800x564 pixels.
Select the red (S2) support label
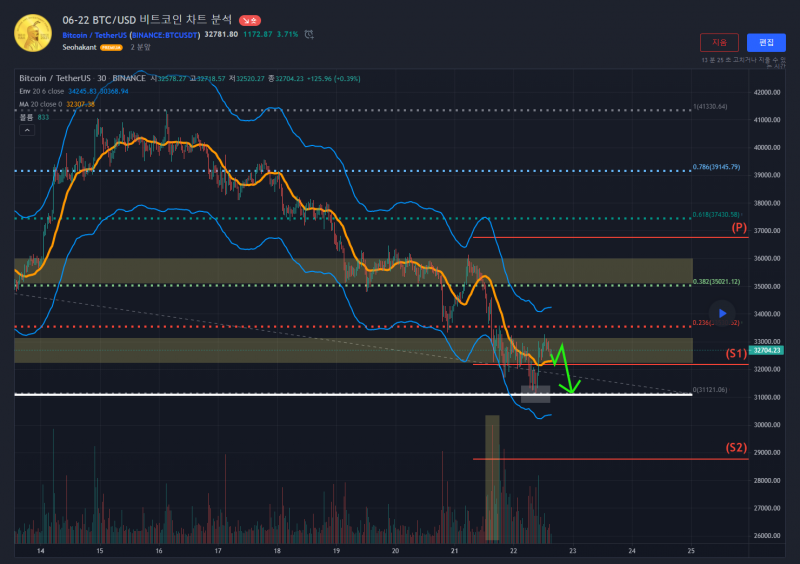pos(735,448)
